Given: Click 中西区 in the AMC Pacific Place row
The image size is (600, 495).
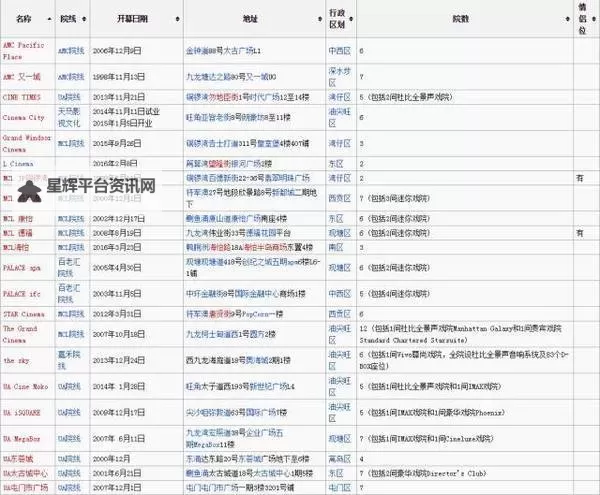Looking at the screenshot, I should click(340, 51).
